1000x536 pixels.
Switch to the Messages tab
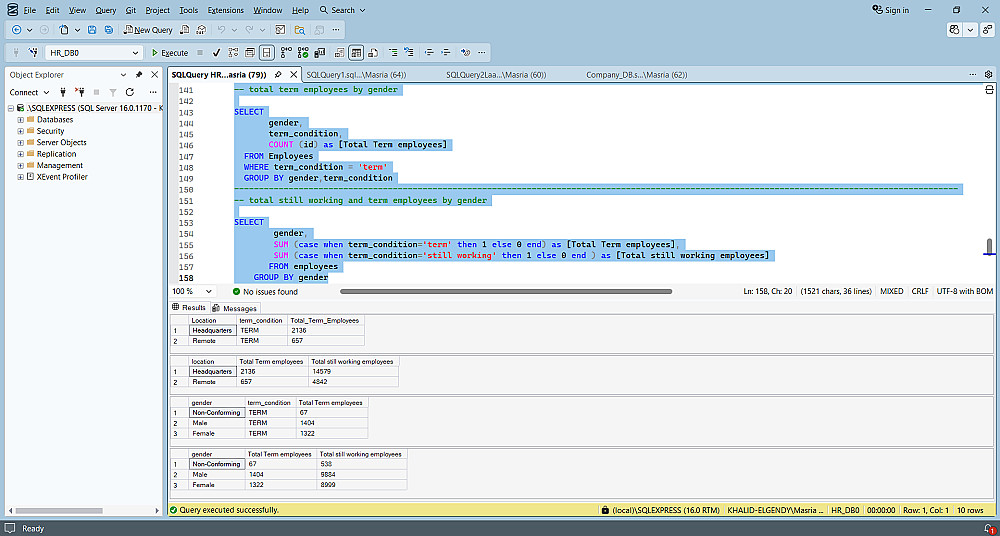click(234, 308)
